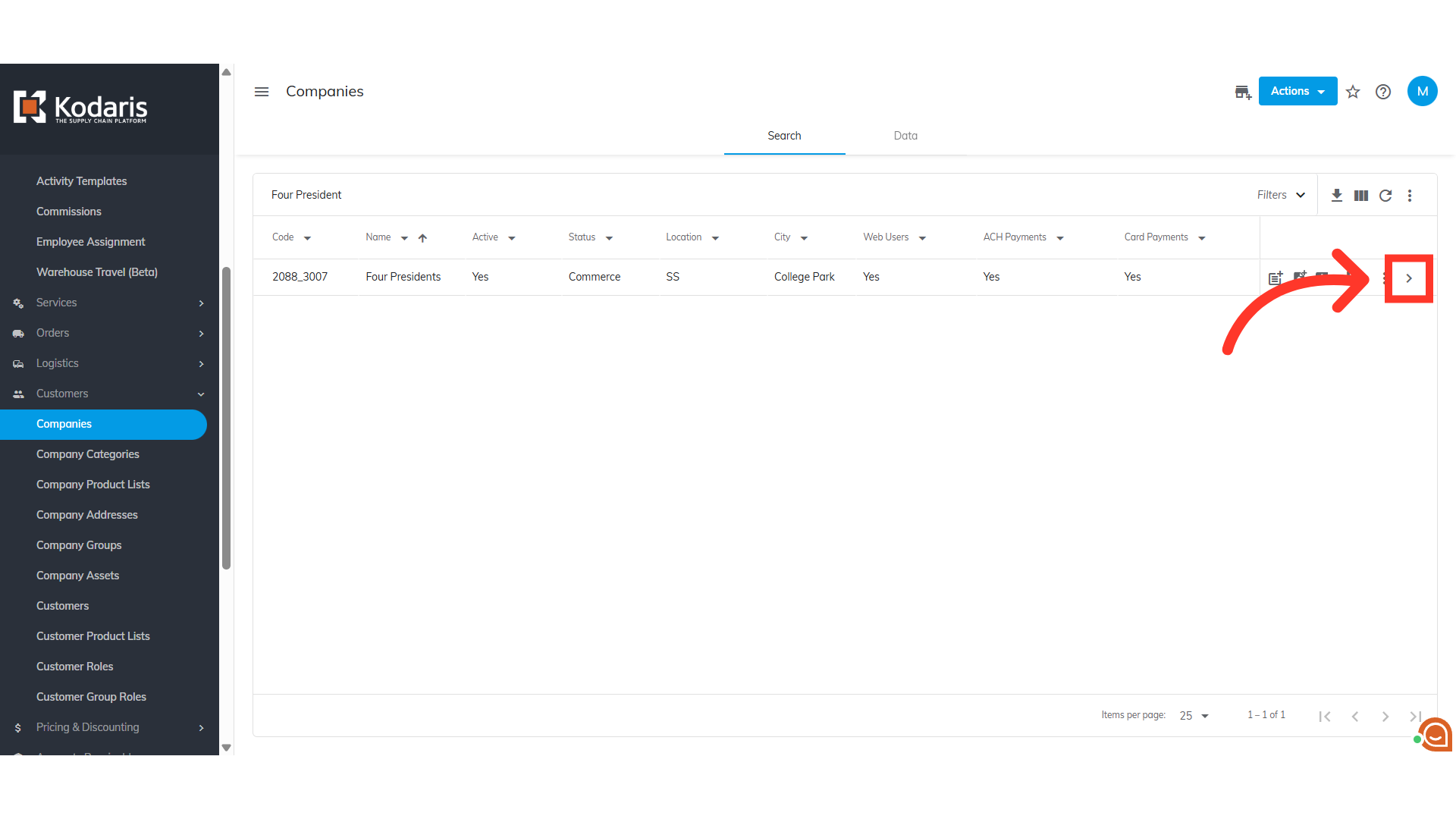1456x819 pixels.
Task: Favorite this page with the star icon
Action: point(1353,92)
